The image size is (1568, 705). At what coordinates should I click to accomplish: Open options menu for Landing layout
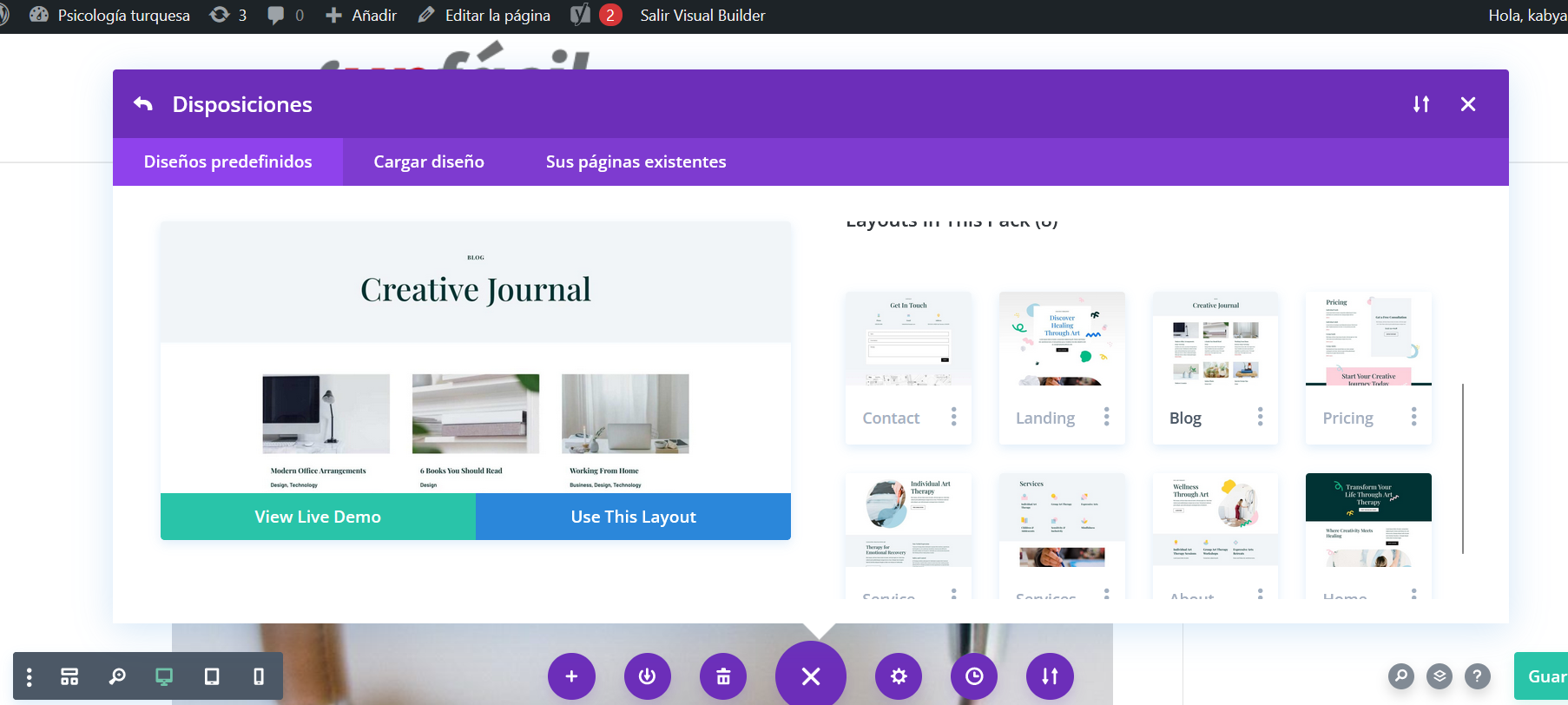1106,417
